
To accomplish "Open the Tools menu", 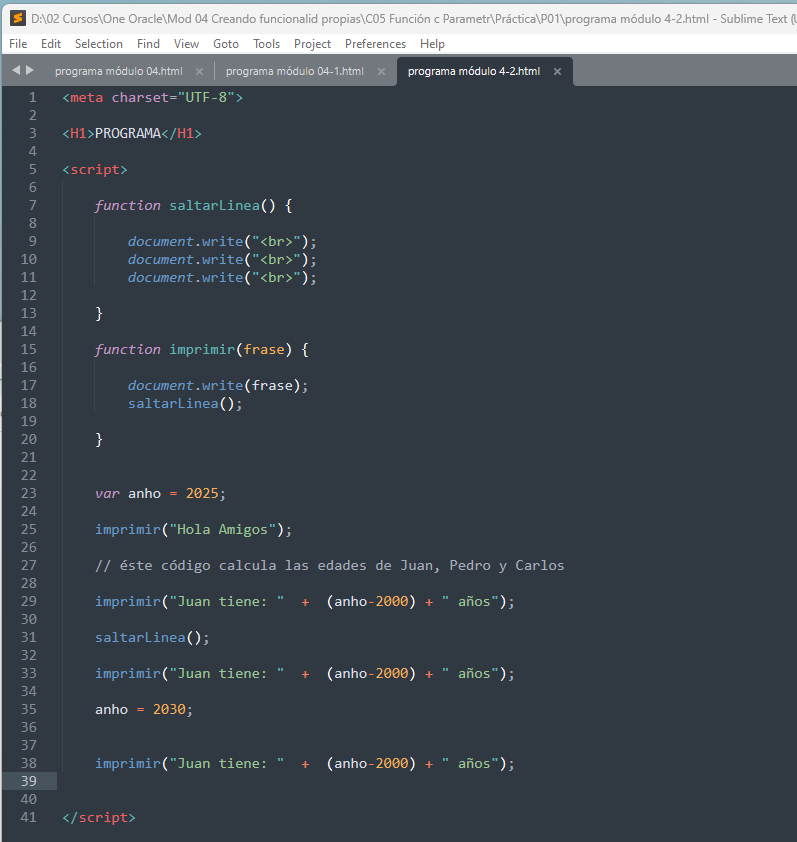I will pyautogui.click(x=266, y=44).
